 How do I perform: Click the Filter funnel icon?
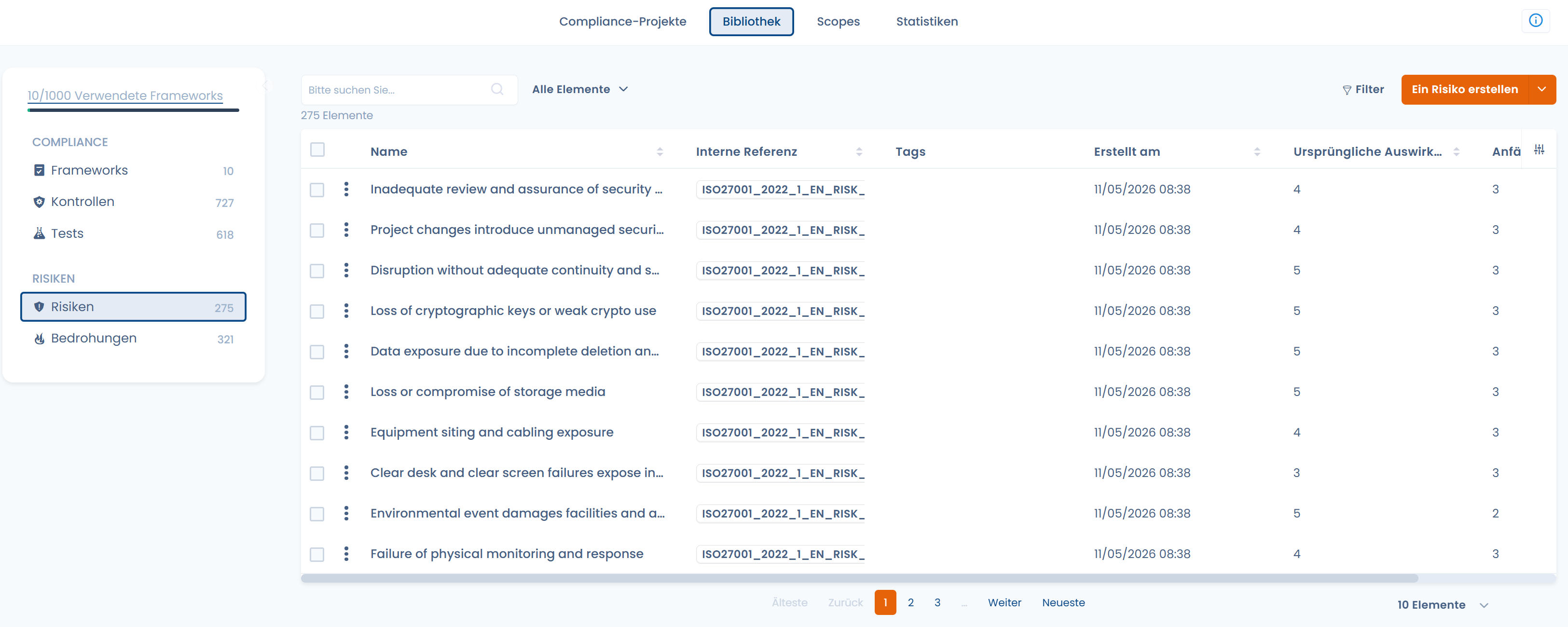[1347, 90]
